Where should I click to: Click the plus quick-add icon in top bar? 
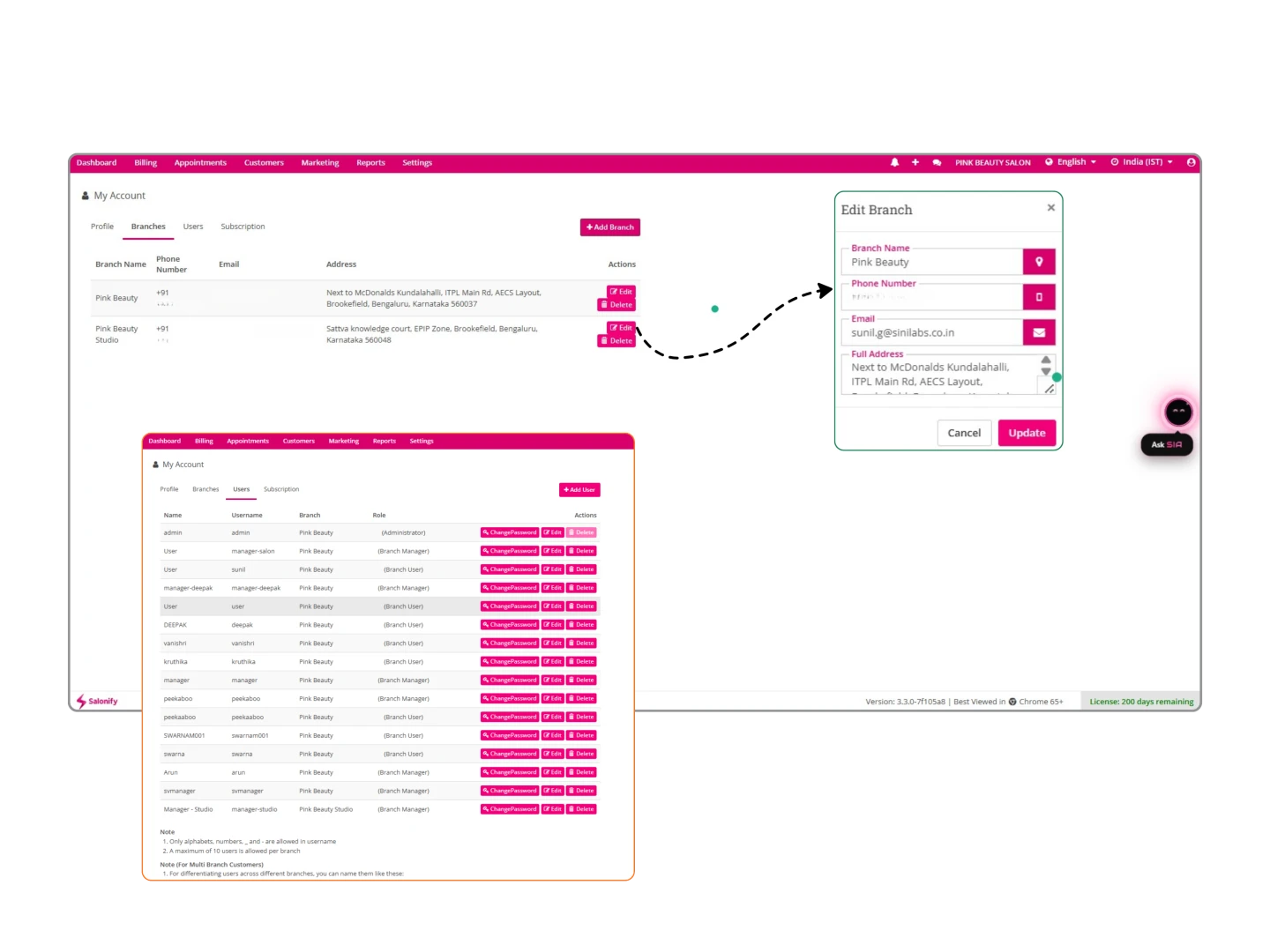(x=915, y=162)
